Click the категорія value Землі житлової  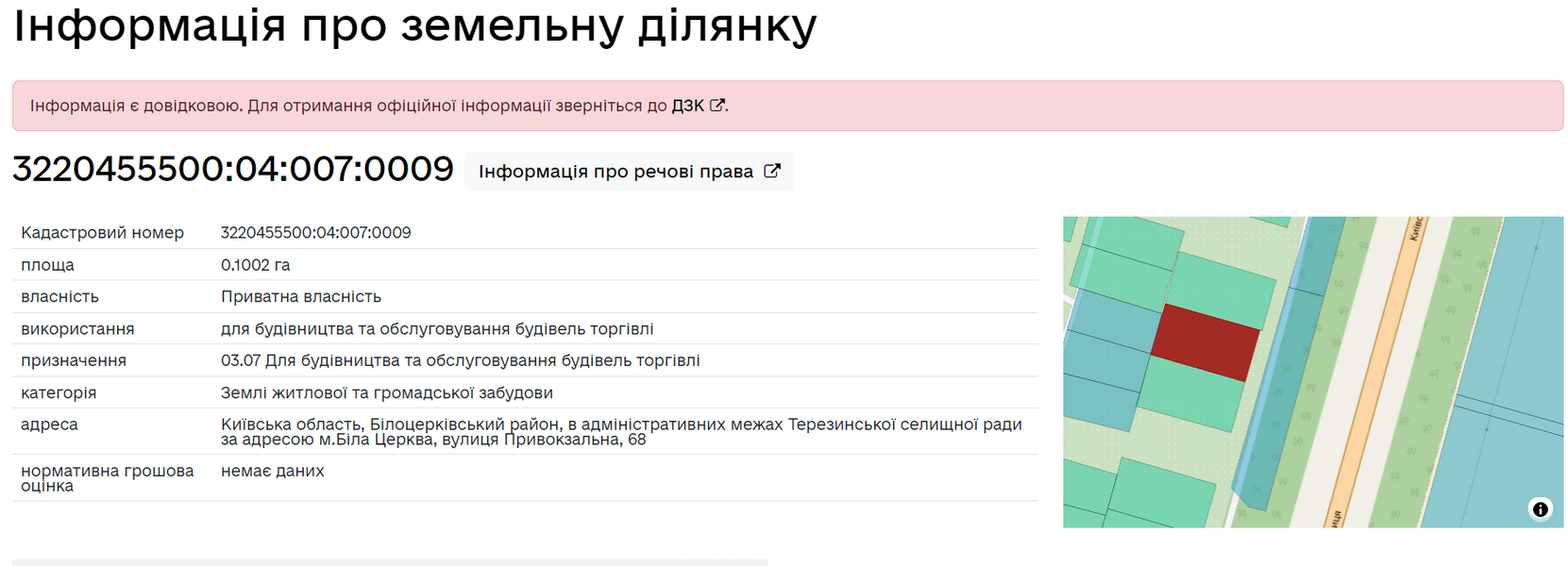tap(386, 392)
